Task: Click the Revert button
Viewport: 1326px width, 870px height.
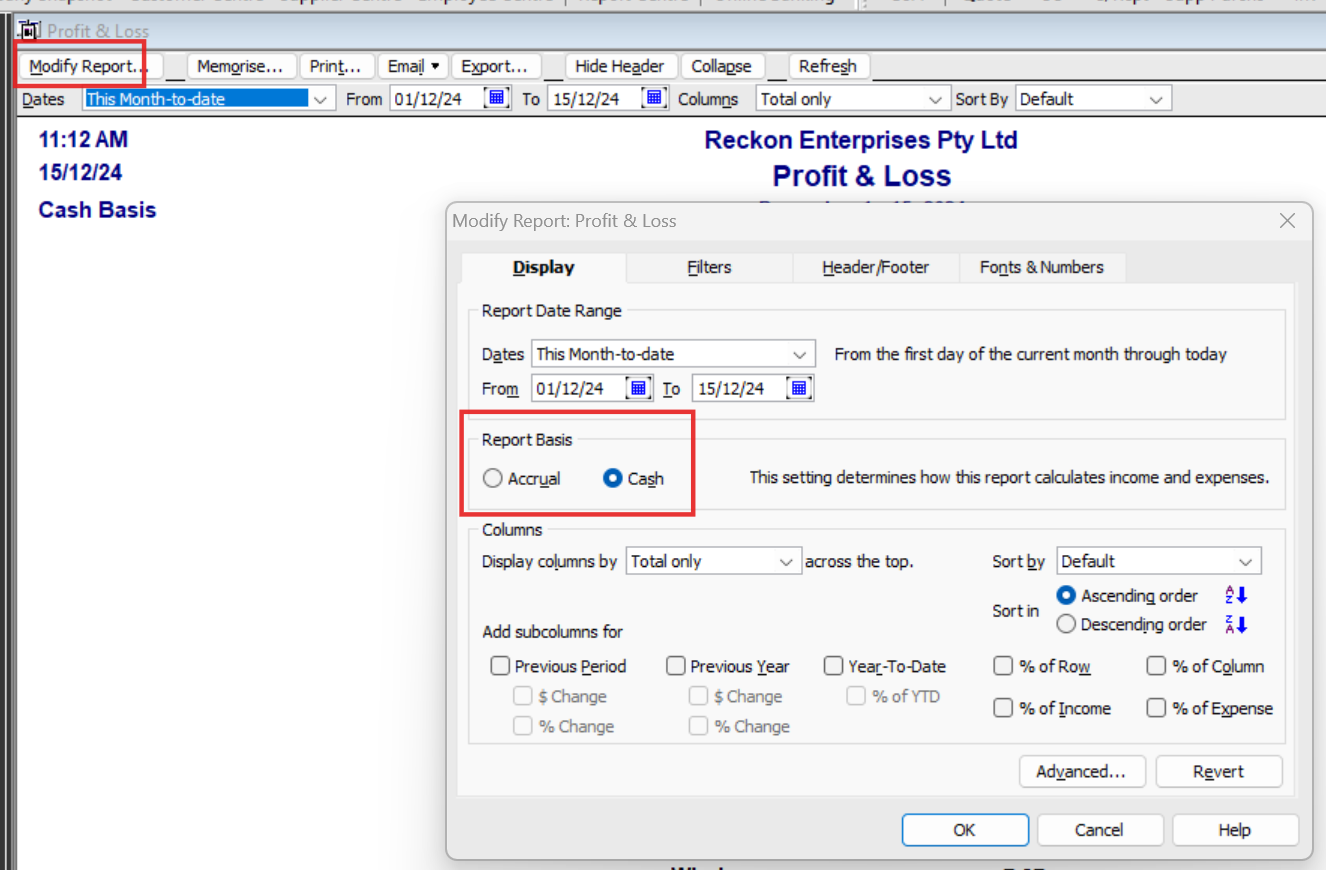Action: click(1218, 772)
